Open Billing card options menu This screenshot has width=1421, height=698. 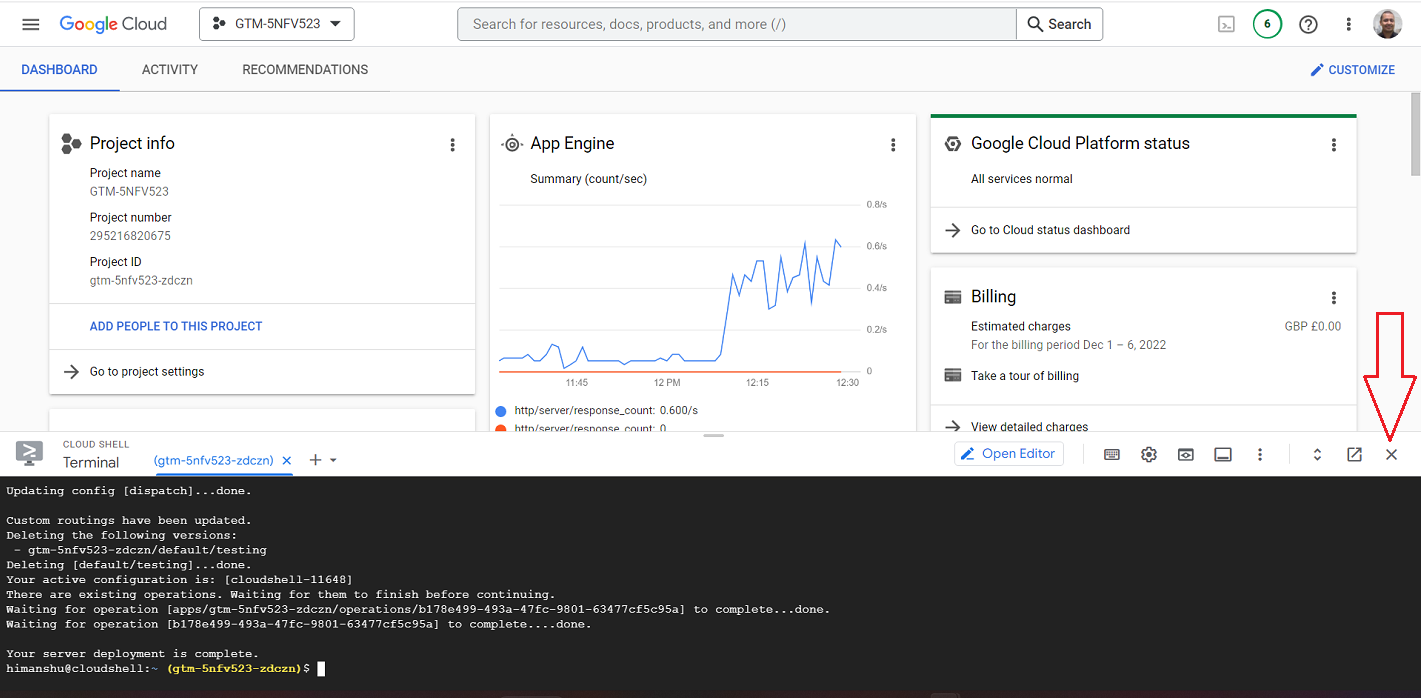(x=1333, y=298)
